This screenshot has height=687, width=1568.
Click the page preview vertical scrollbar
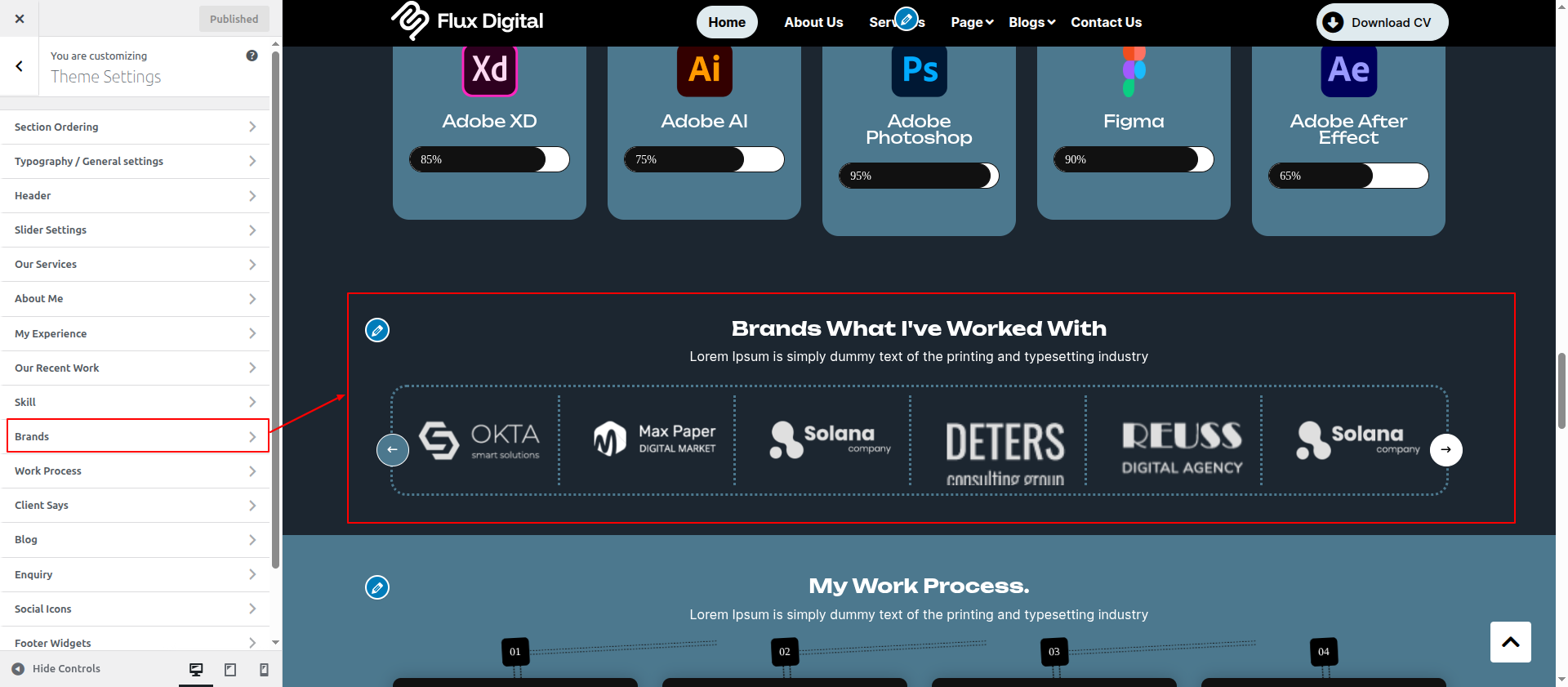click(x=1561, y=390)
